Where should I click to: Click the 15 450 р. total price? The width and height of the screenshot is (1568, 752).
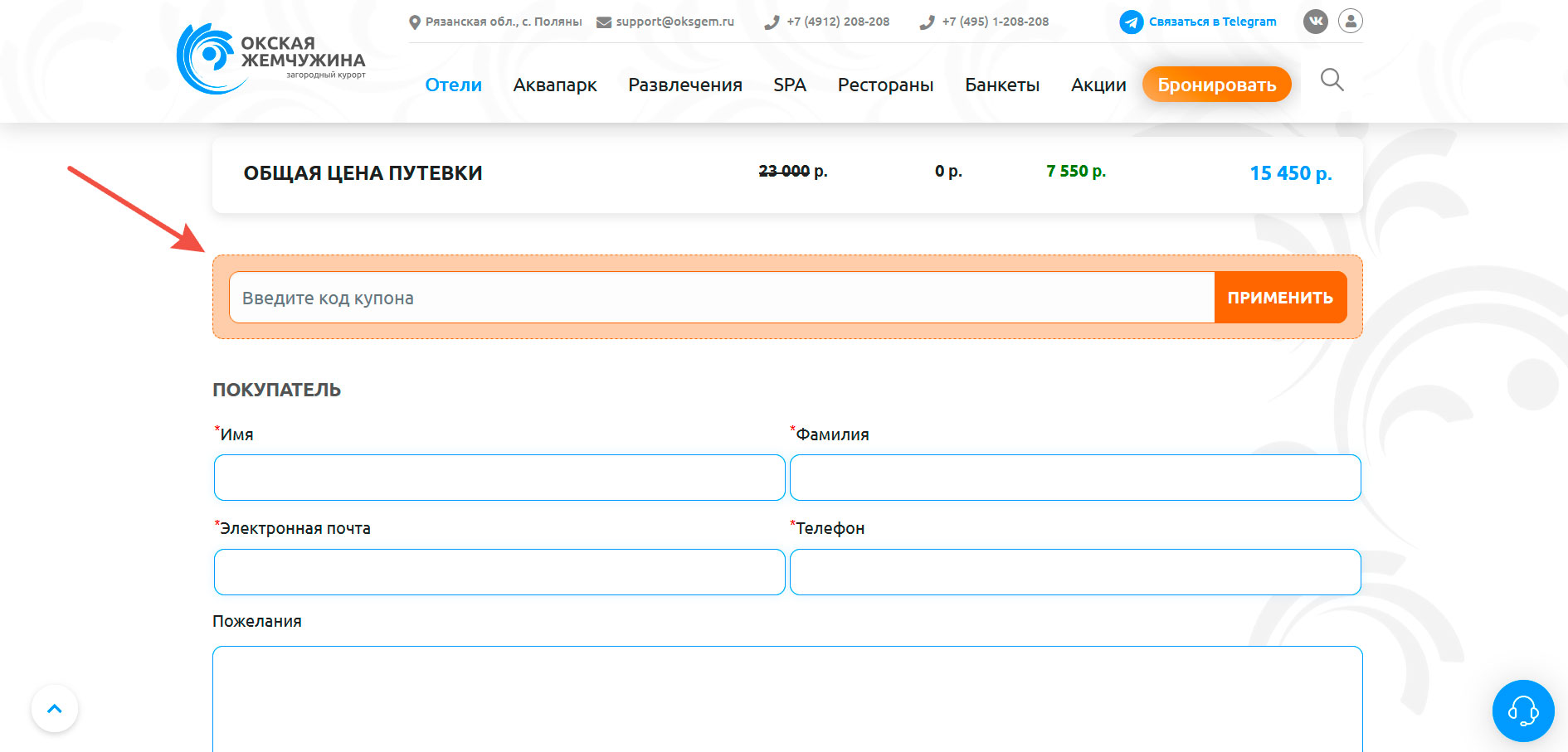[x=1291, y=173]
